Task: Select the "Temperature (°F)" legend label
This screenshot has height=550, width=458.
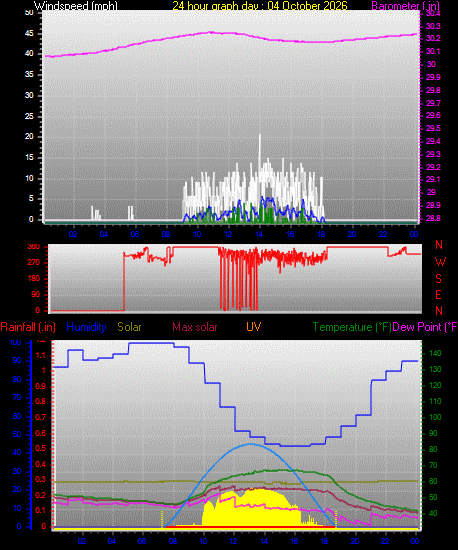Action: click(352, 327)
